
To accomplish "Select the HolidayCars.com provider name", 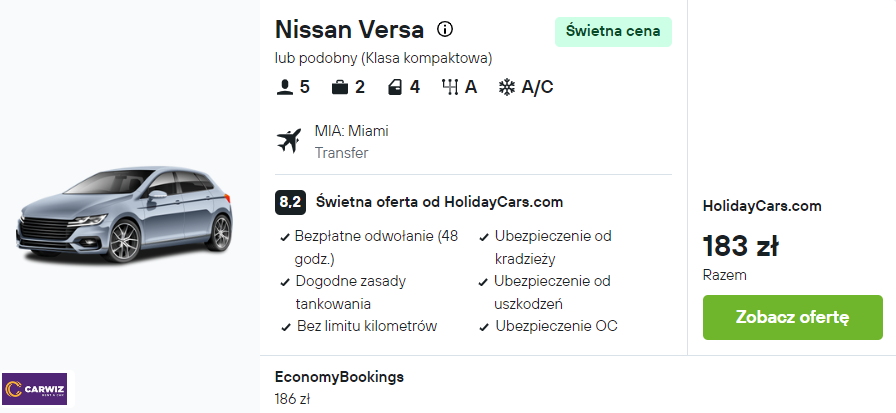I will (762, 206).
